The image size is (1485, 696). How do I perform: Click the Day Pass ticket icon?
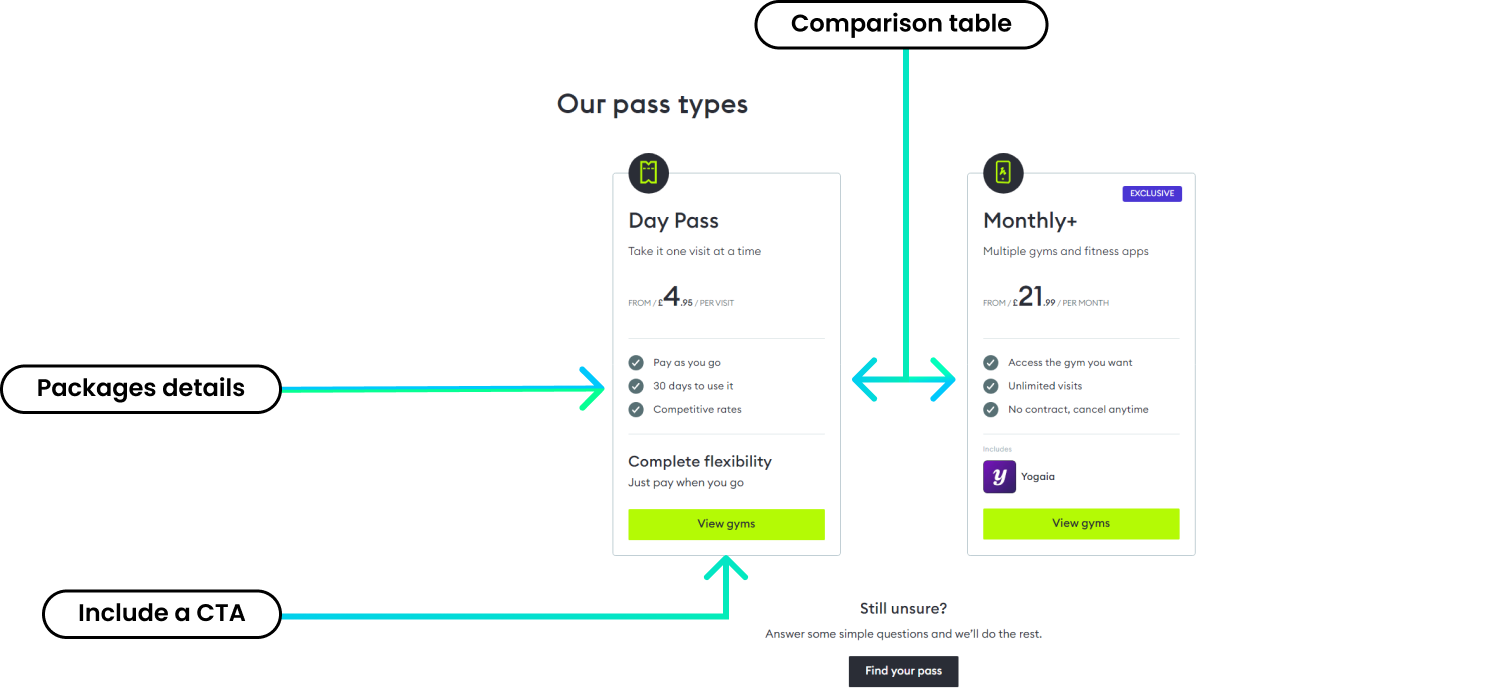[648, 173]
